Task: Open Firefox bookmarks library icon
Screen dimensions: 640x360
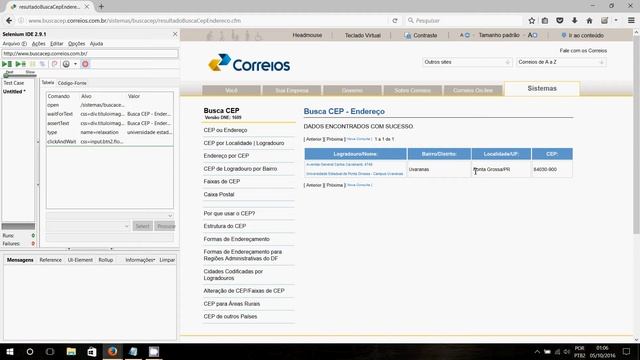Action: coord(545,20)
